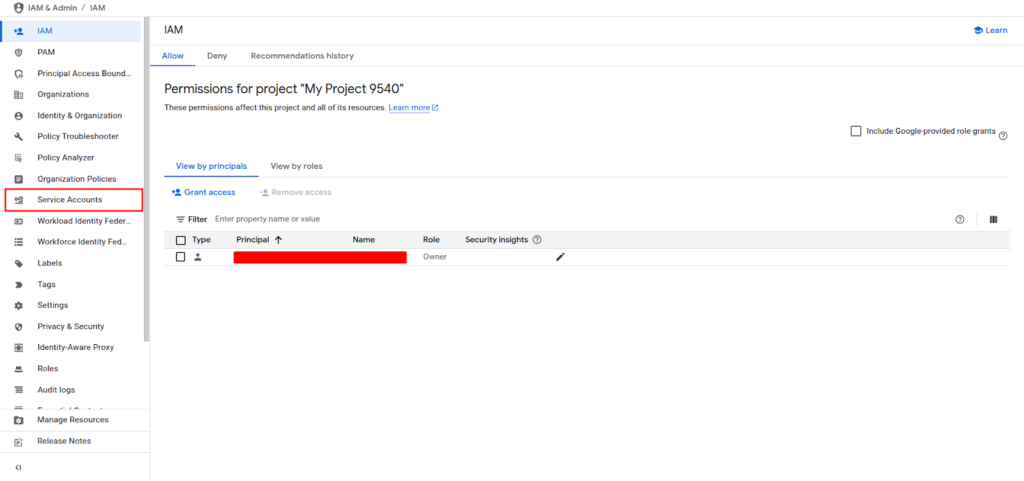Image resolution: width=1024 pixels, height=481 pixels.
Task: Click the help icon next to Google-provided role grants
Action: coord(1003,136)
